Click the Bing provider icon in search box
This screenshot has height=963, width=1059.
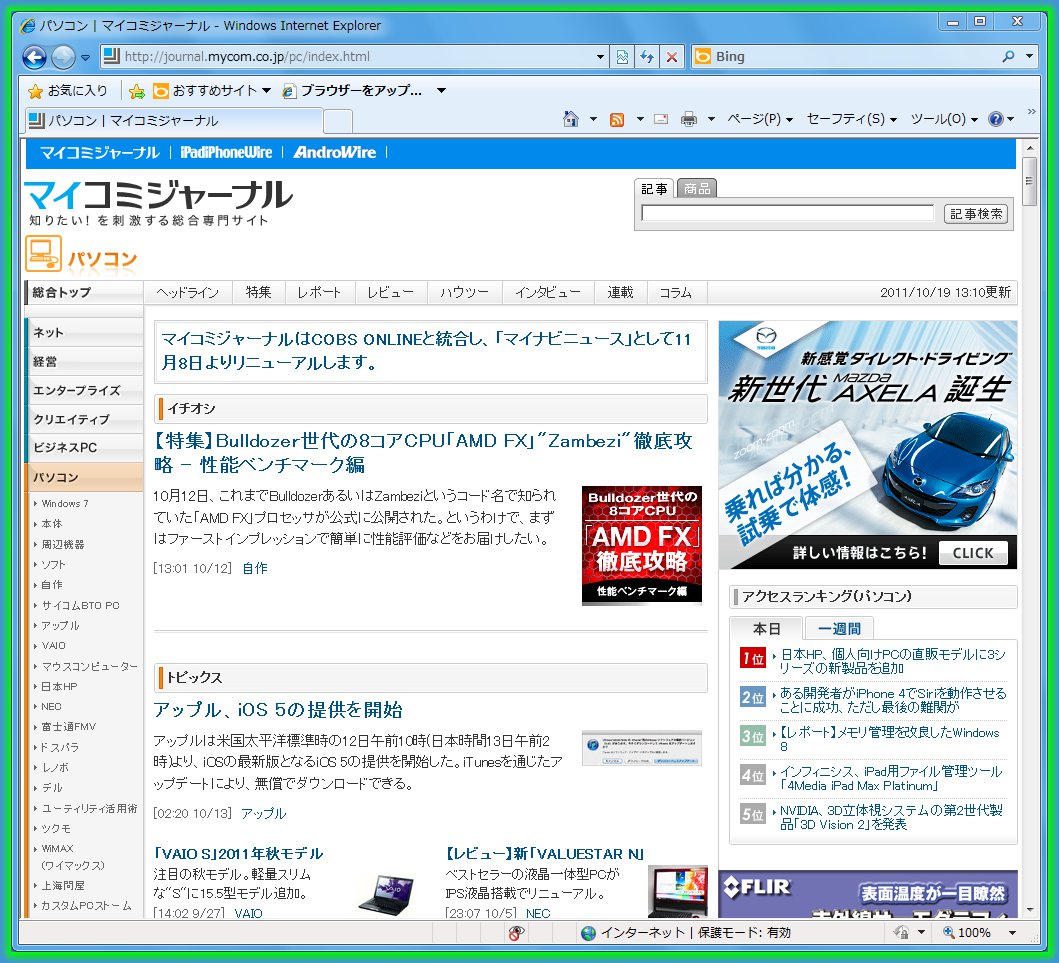point(703,57)
